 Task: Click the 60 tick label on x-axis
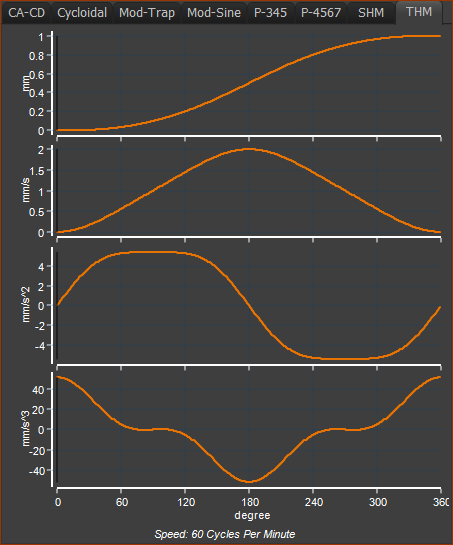point(122,502)
